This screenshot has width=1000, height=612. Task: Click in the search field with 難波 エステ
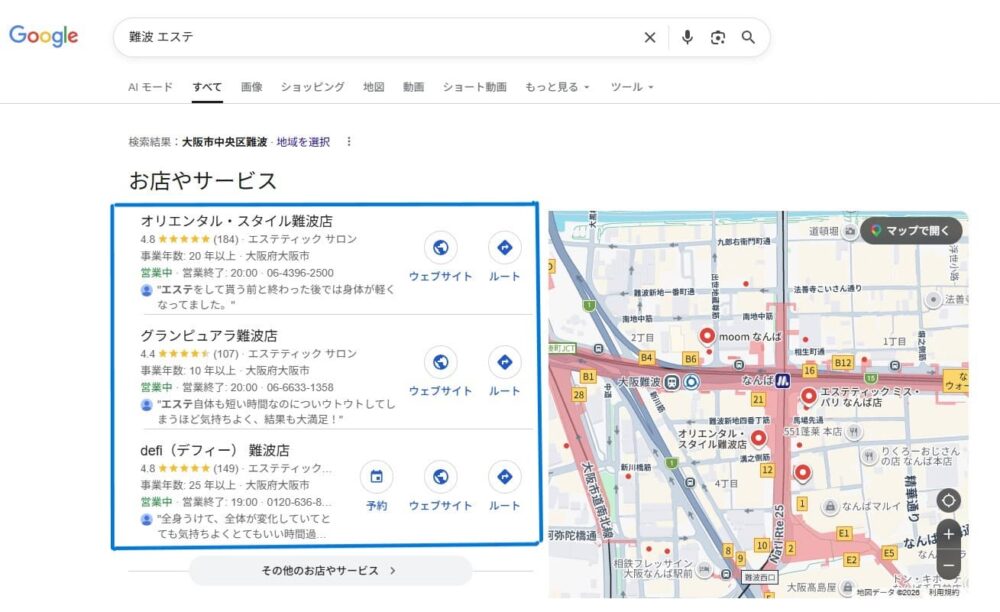click(380, 37)
